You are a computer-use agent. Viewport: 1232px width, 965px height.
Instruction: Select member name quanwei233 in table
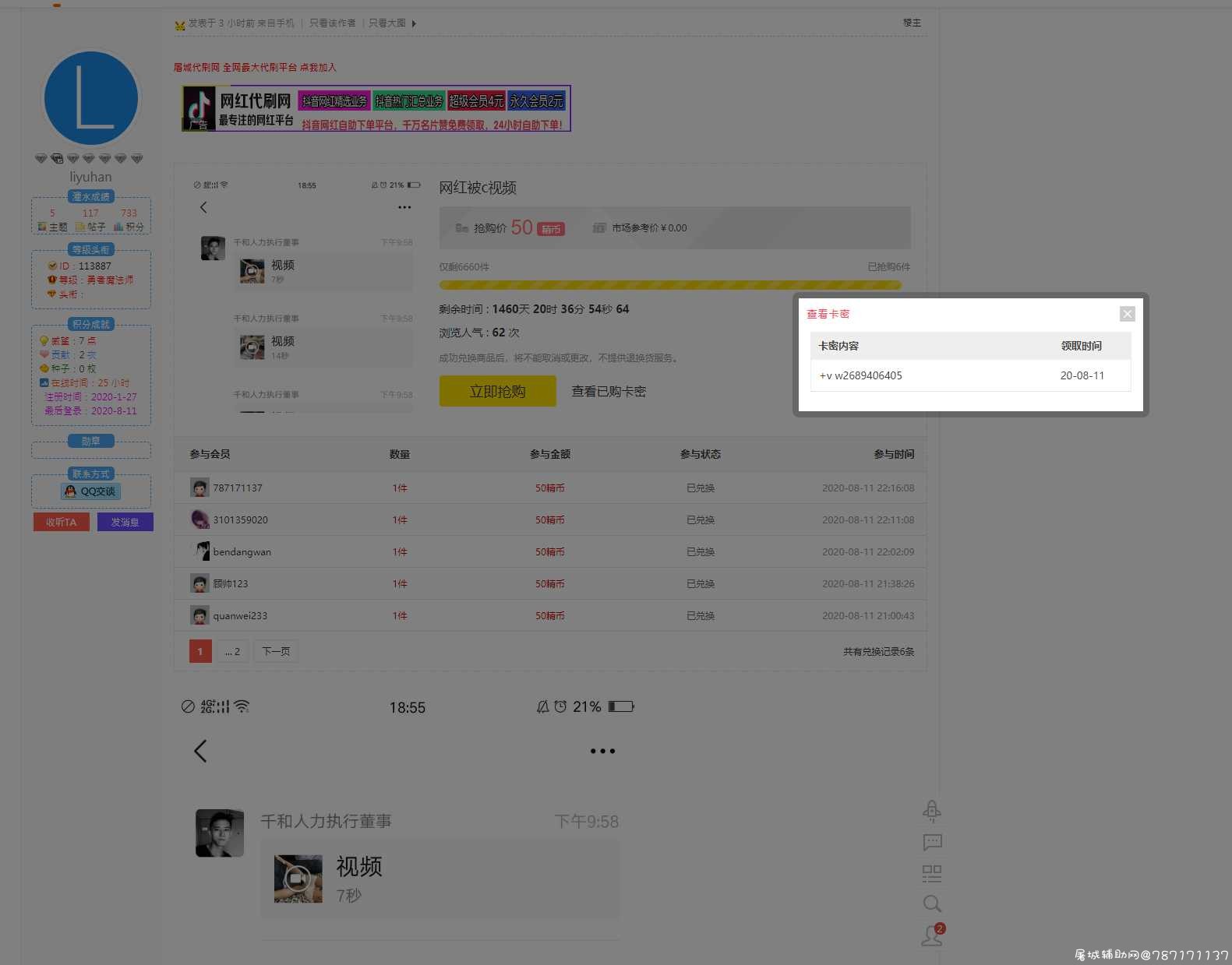240,615
